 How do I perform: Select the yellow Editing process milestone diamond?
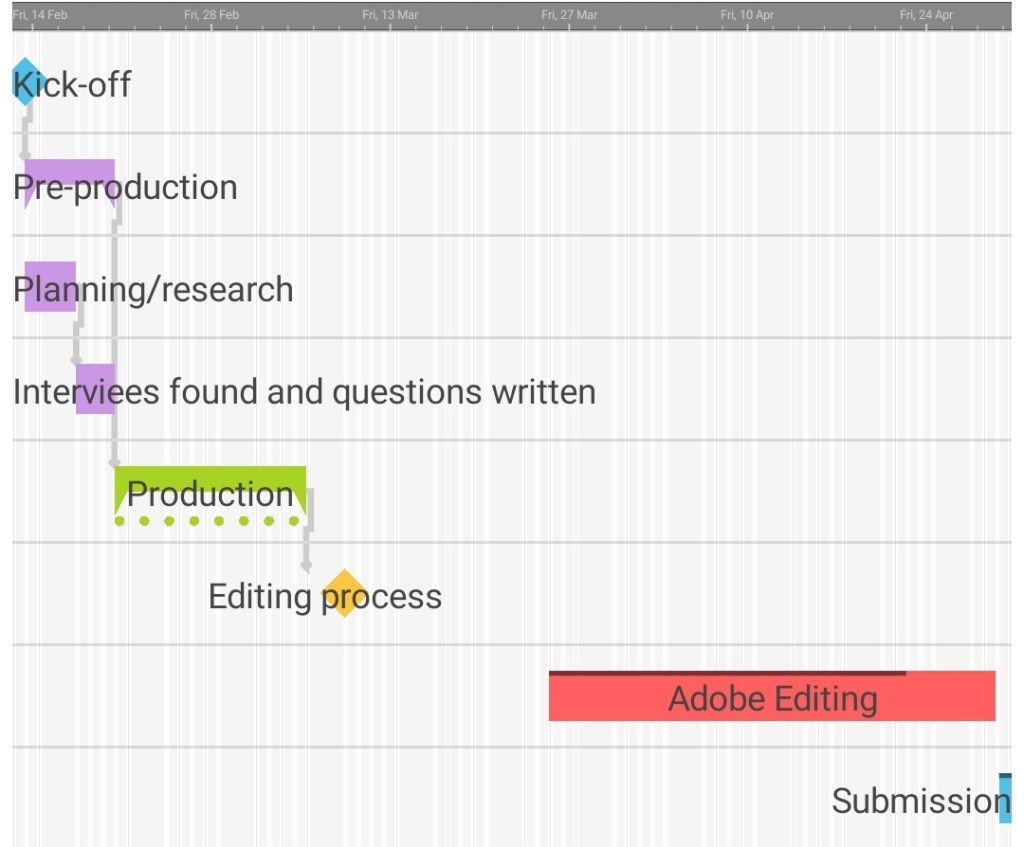pyautogui.click(x=344, y=593)
